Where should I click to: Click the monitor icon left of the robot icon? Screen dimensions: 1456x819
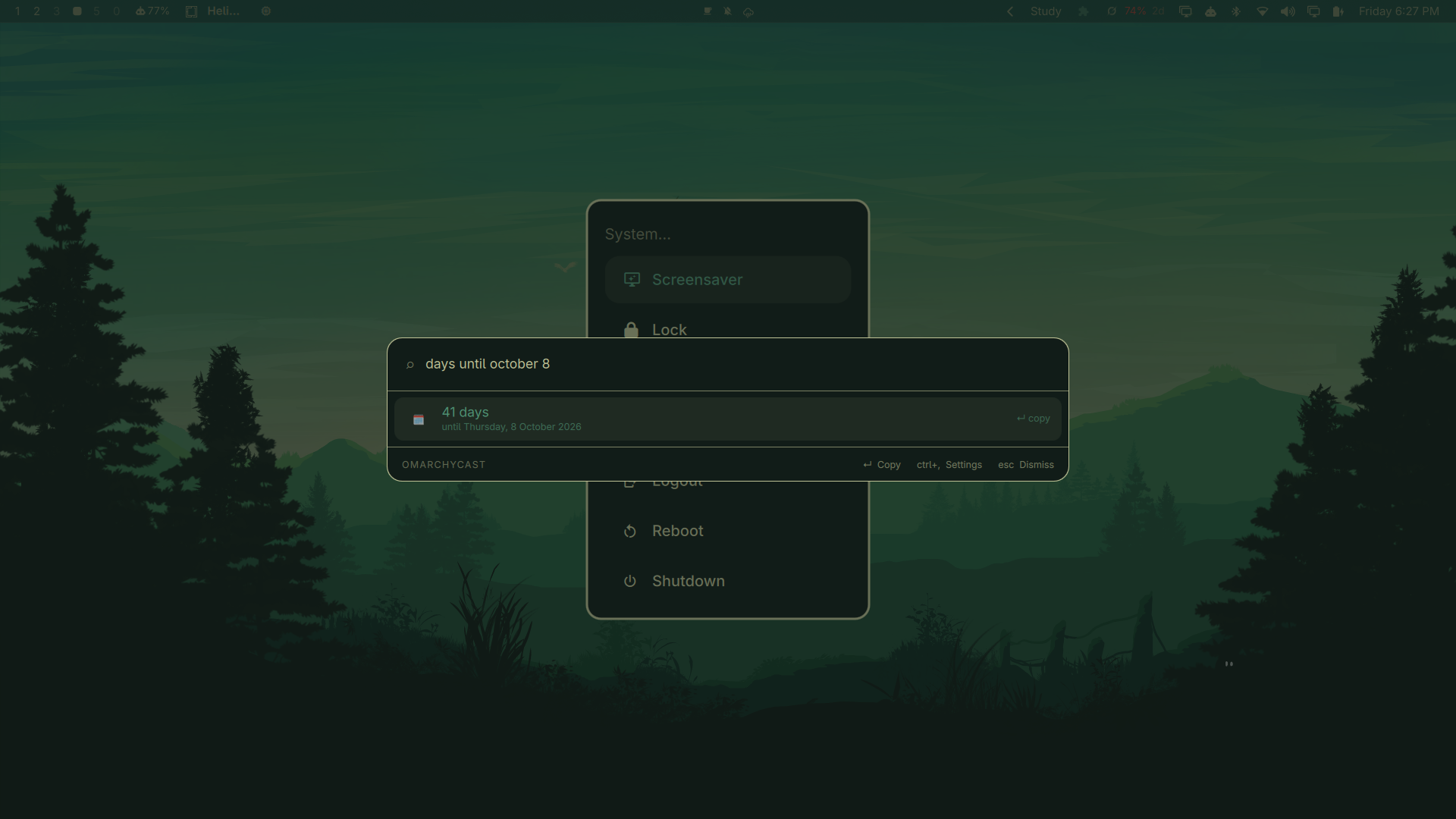click(1185, 11)
